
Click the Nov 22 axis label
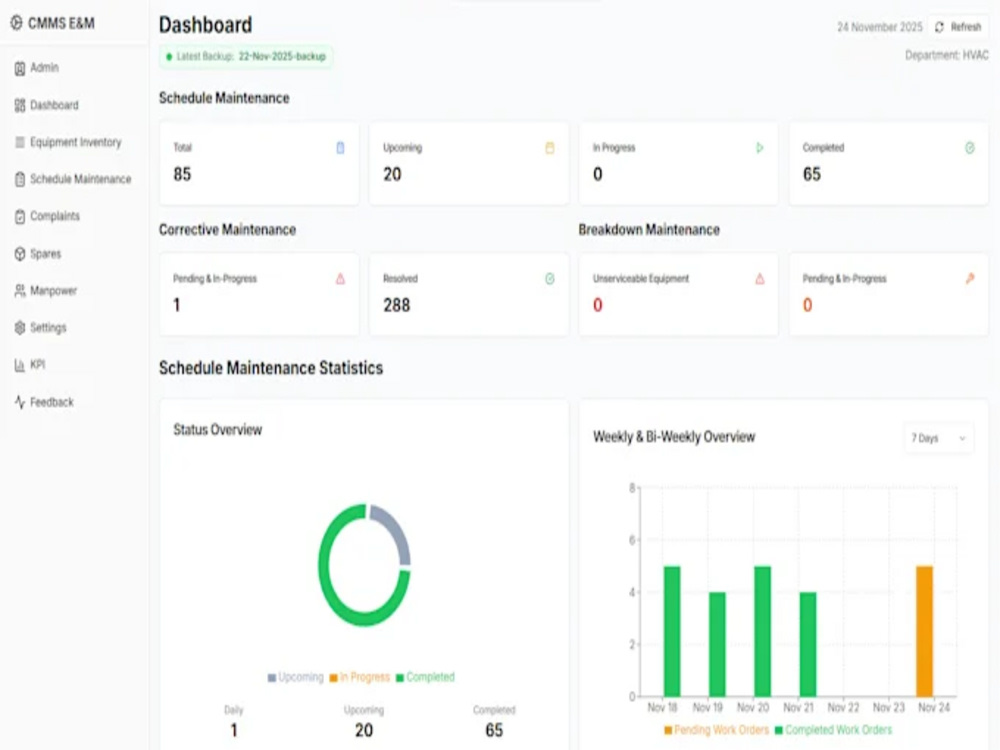point(844,707)
